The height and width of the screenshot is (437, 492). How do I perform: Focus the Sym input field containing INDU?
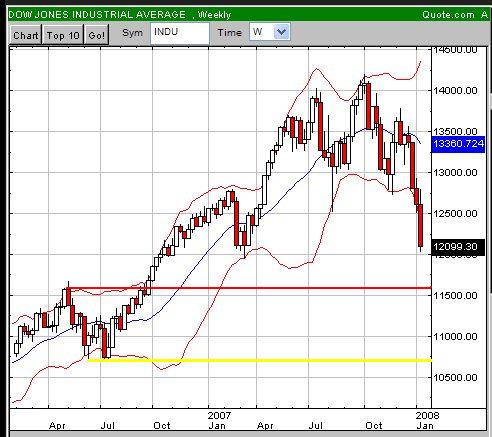180,33
